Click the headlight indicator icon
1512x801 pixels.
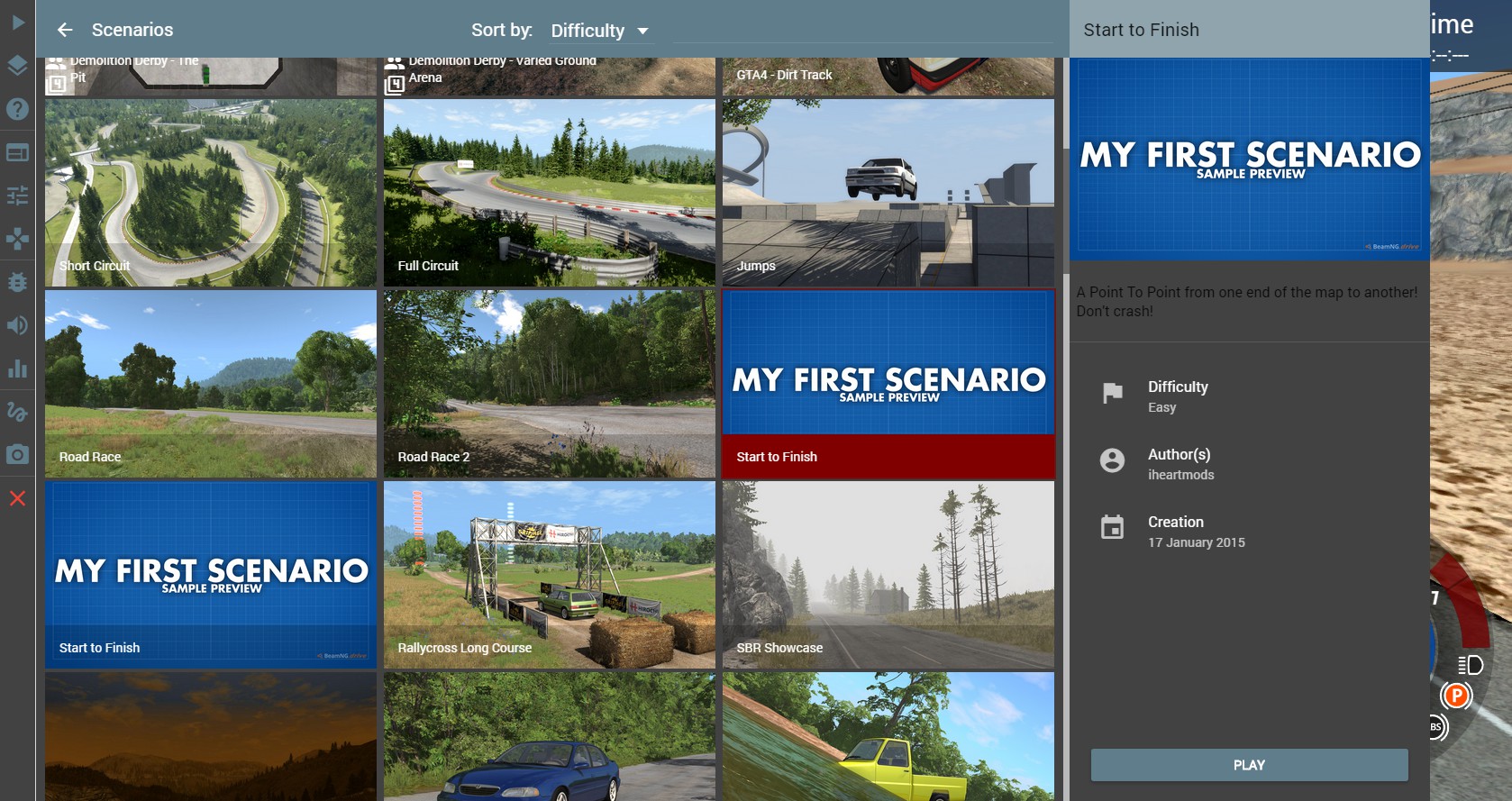click(x=1471, y=666)
